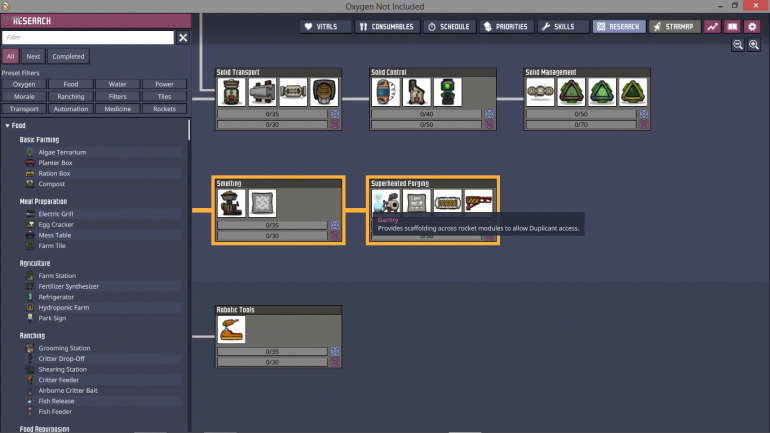Select Algae Terrarium in the list

point(103,152)
